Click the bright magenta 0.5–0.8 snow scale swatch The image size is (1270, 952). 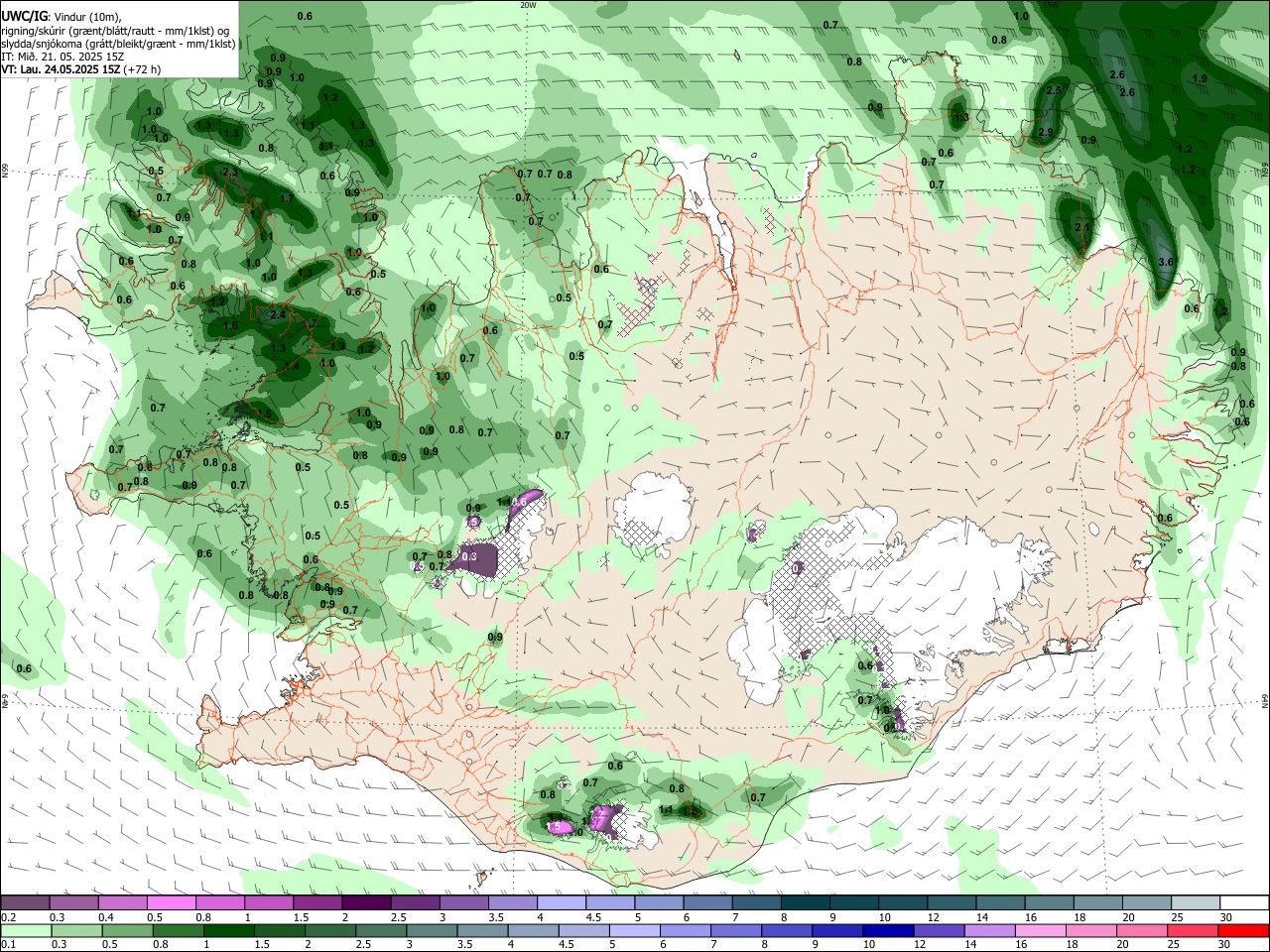[x=172, y=903]
